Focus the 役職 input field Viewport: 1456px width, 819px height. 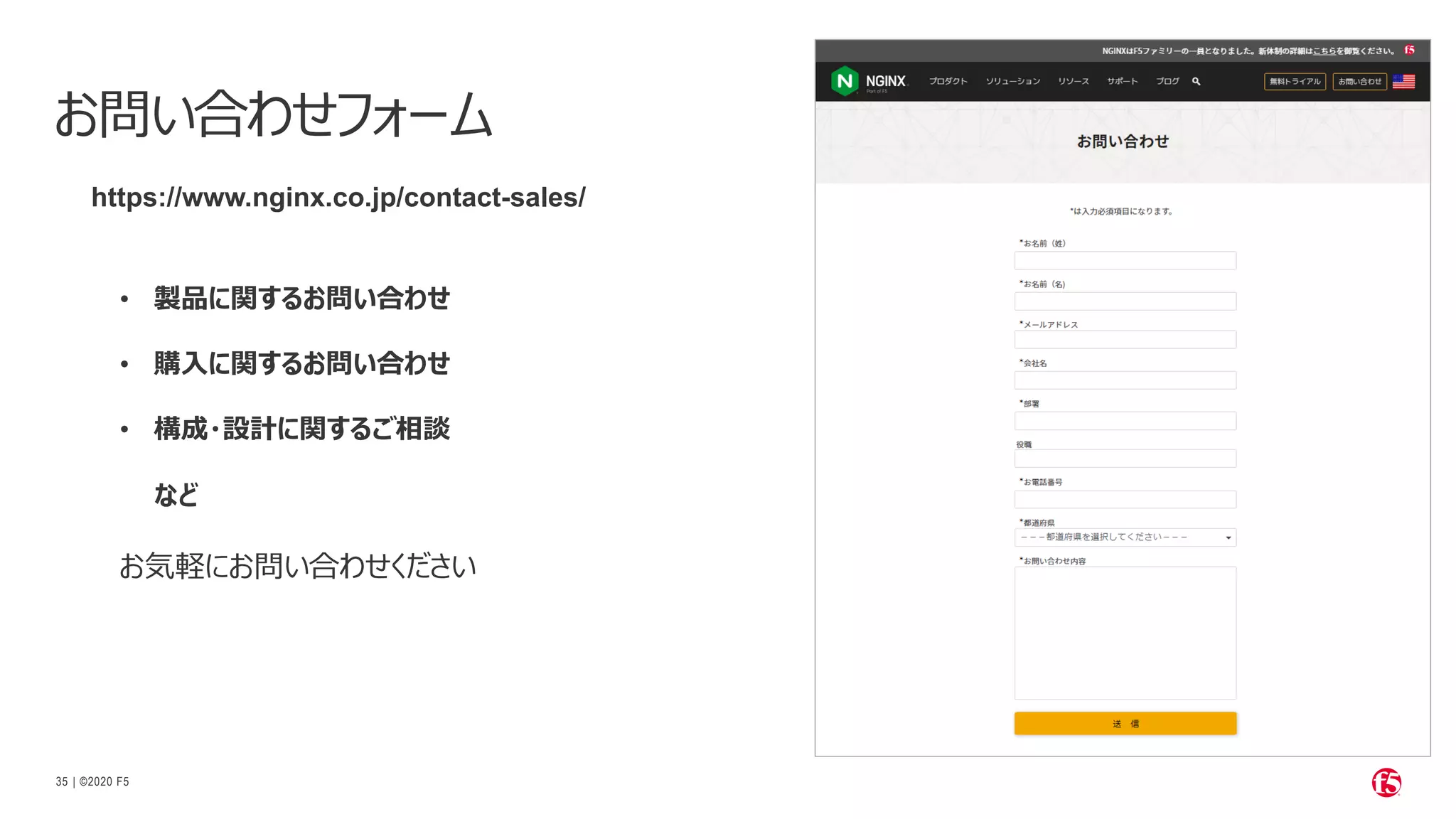[x=1125, y=459]
